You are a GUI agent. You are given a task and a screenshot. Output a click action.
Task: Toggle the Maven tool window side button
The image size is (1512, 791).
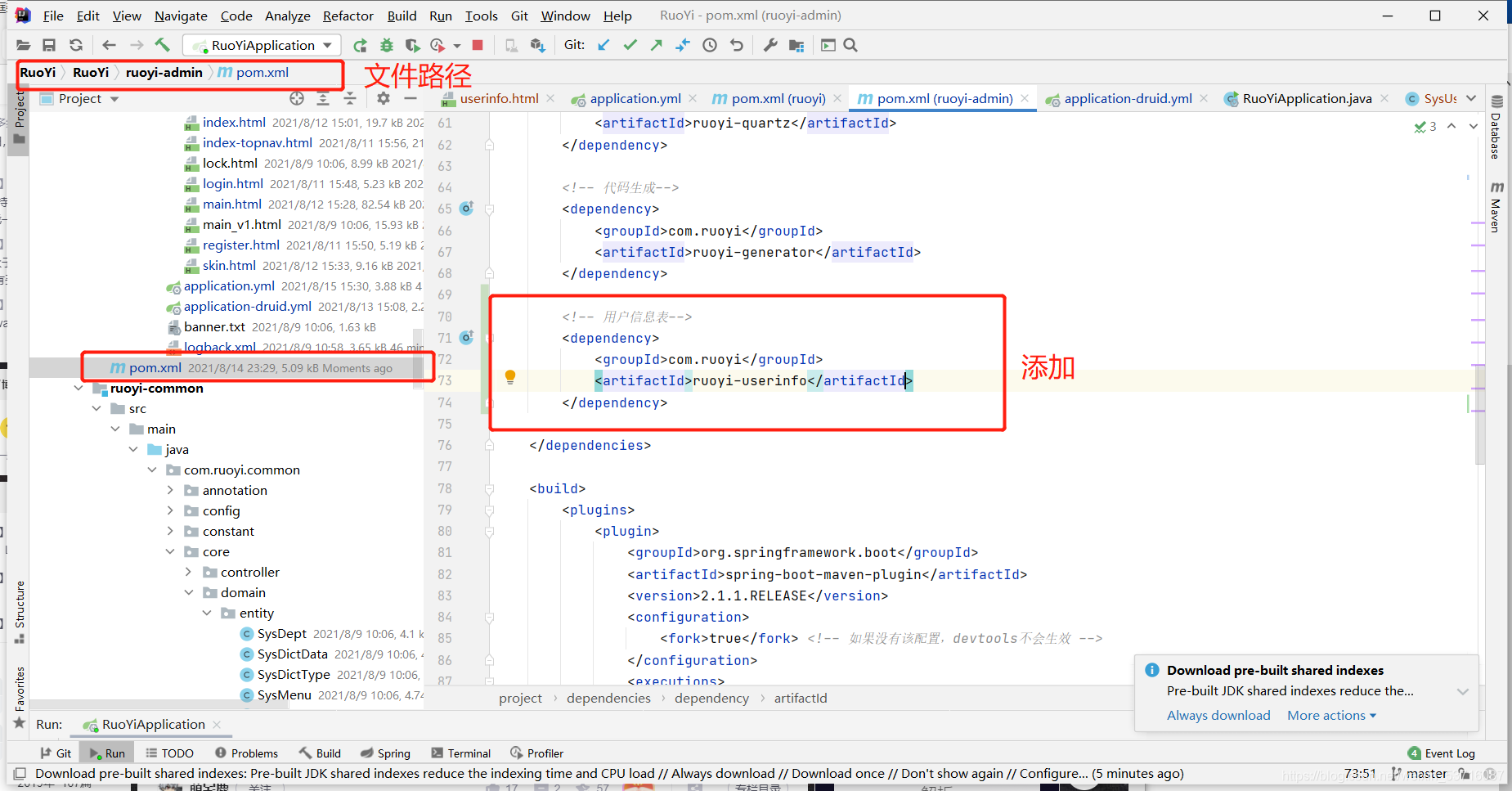tap(1496, 208)
